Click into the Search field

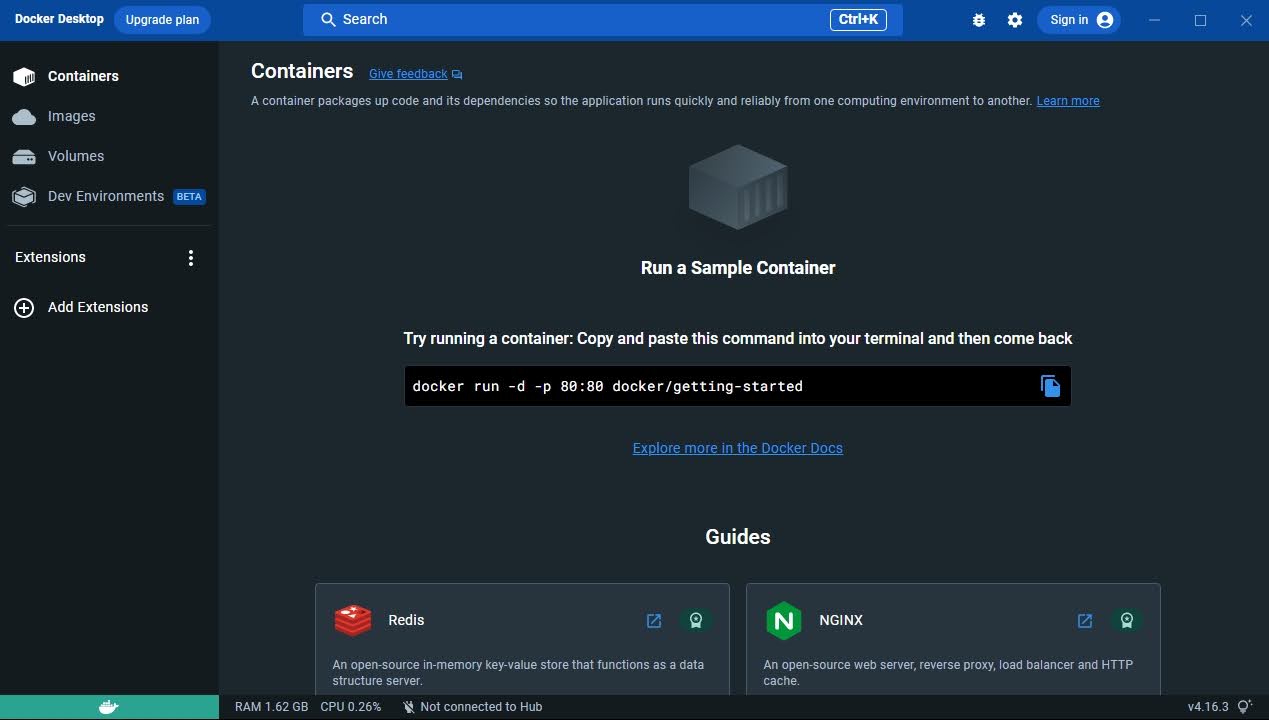click(x=603, y=20)
